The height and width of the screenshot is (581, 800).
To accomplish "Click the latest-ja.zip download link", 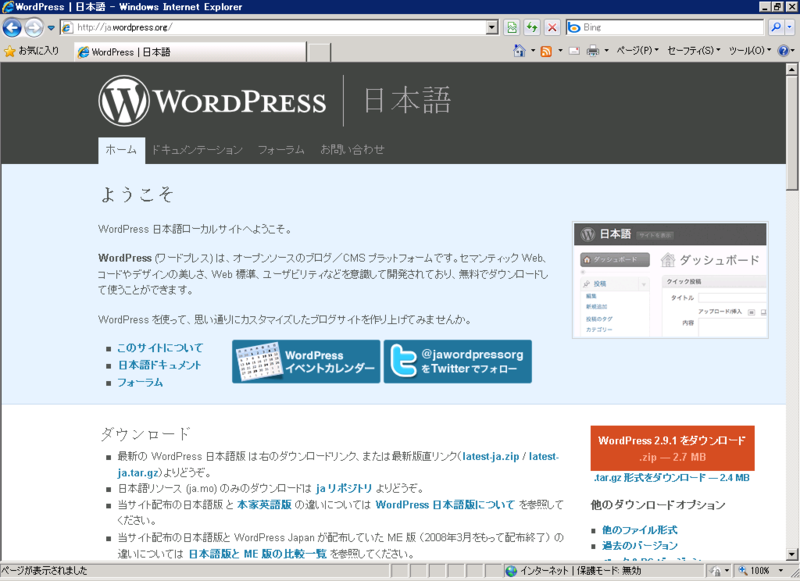I will [491, 455].
